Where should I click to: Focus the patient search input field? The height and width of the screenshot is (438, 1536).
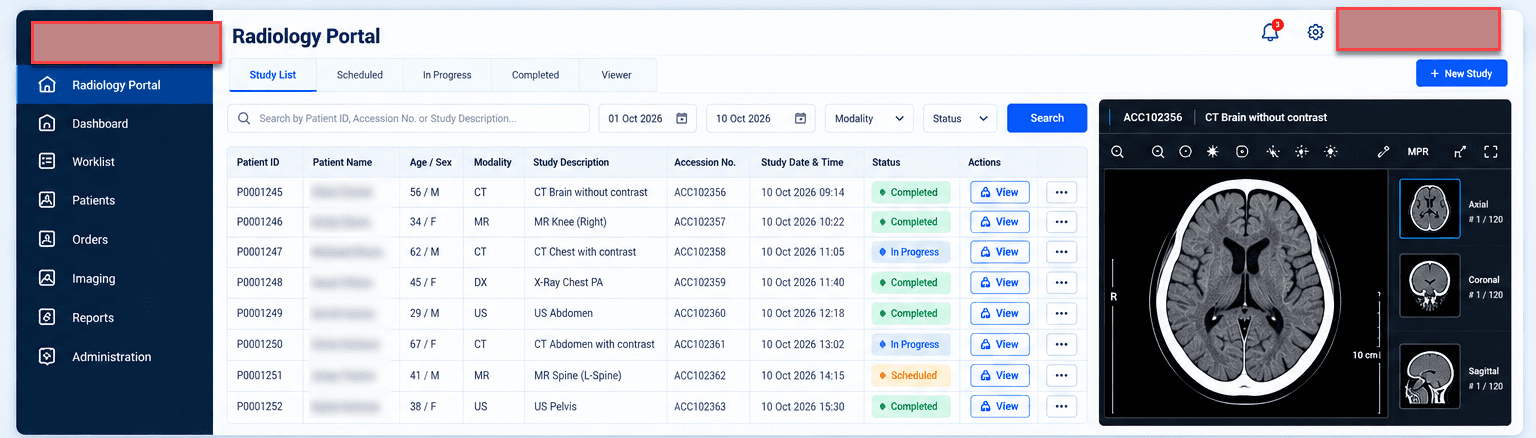point(408,118)
